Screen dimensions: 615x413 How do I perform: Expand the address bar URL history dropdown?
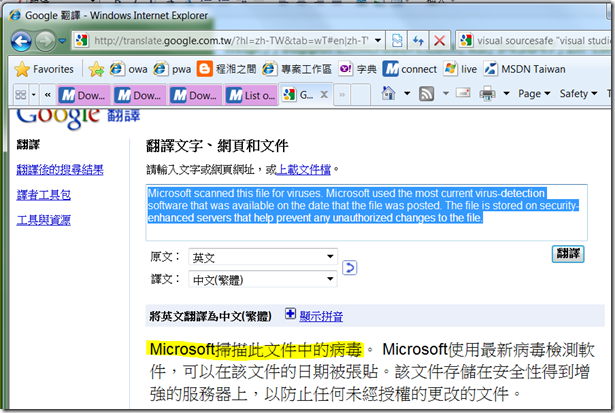(378, 40)
